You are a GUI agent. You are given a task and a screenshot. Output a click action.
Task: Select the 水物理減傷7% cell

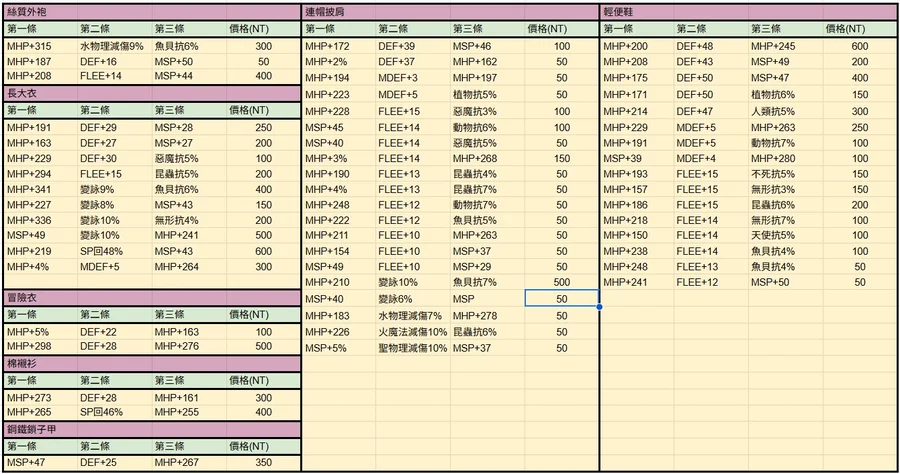[413, 316]
